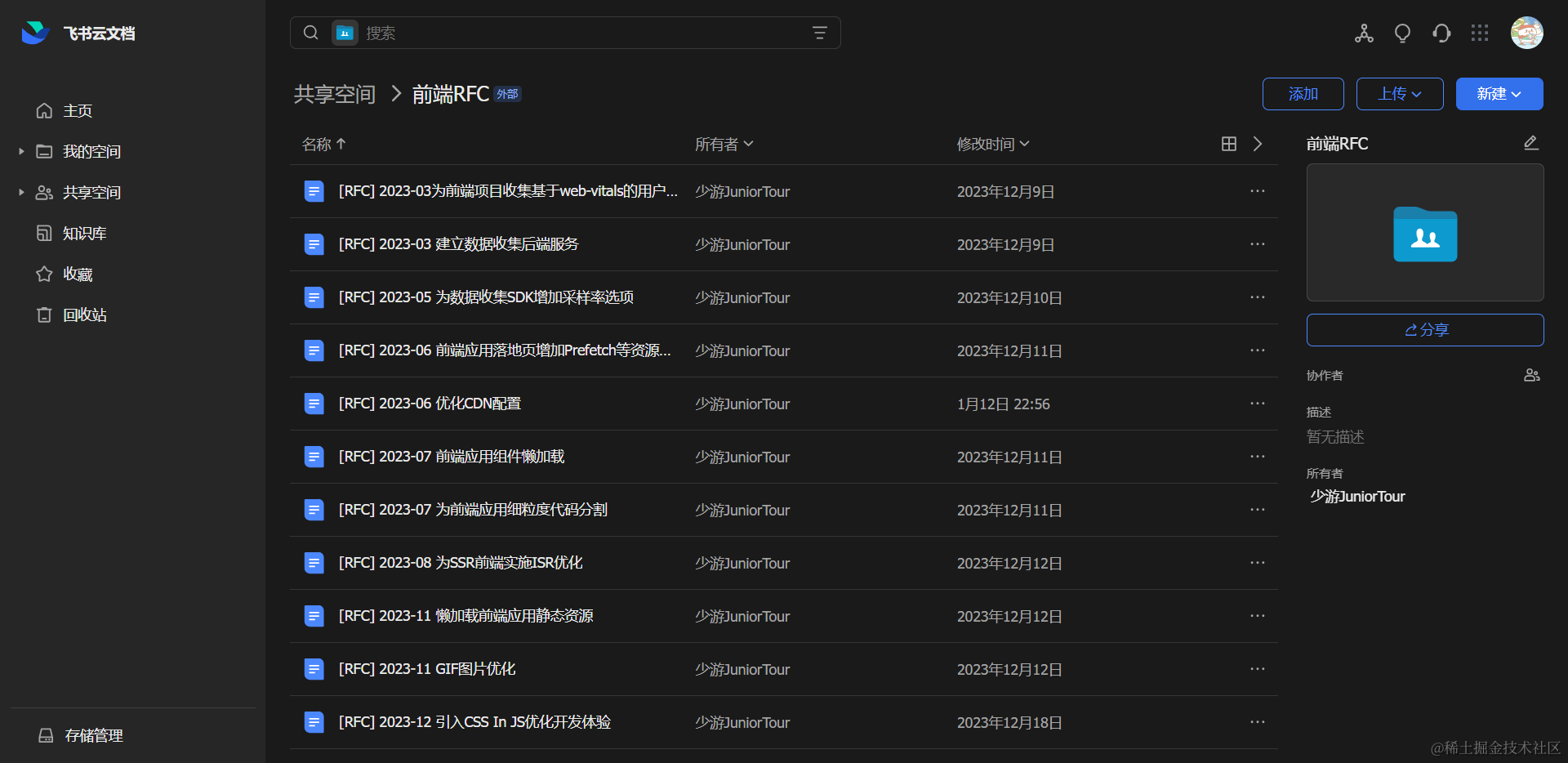Collapse the right details panel
The height and width of the screenshot is (763, 1568).
tap(1258, 144)
